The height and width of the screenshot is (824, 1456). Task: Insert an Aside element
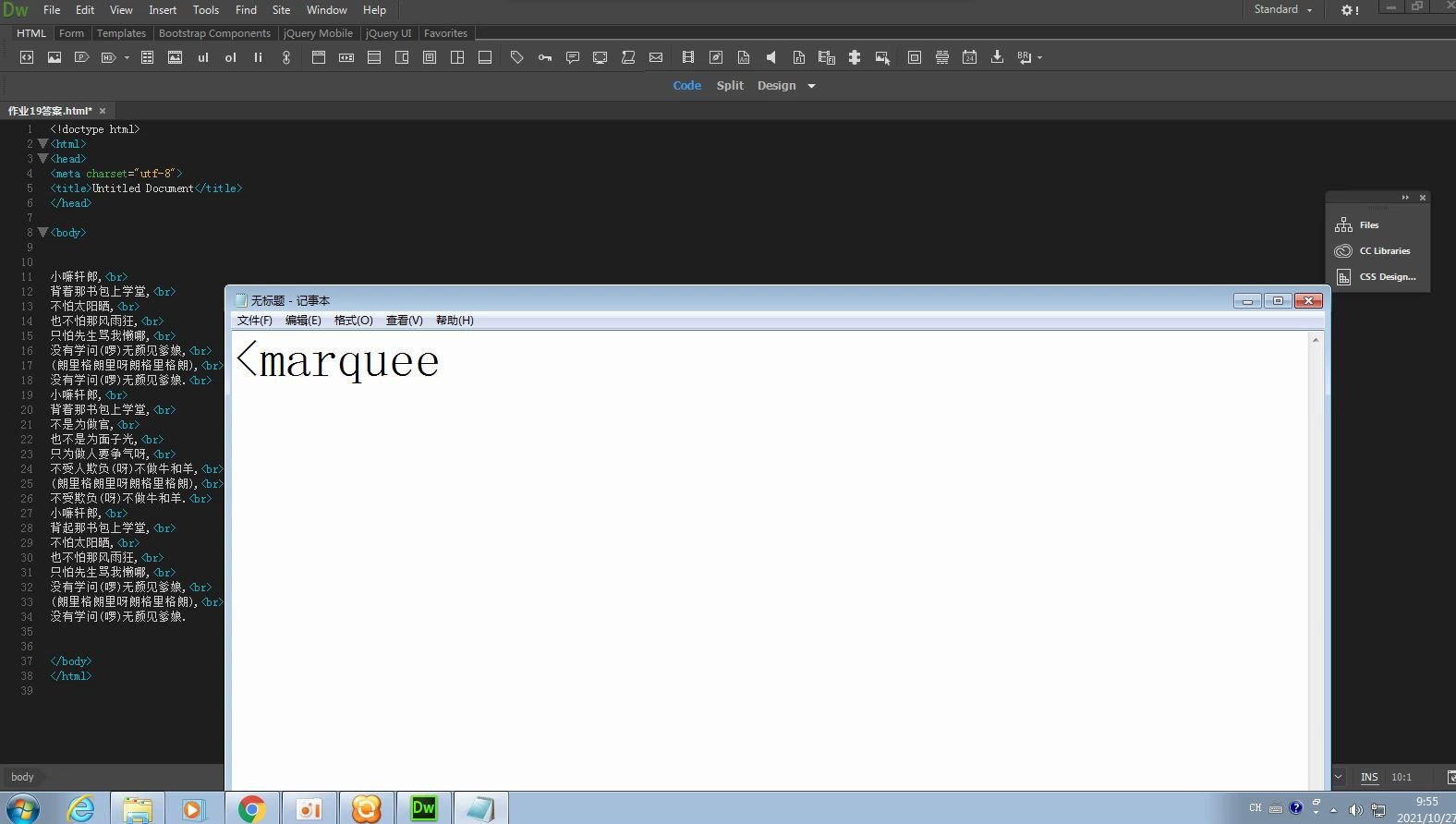[402, 57]
